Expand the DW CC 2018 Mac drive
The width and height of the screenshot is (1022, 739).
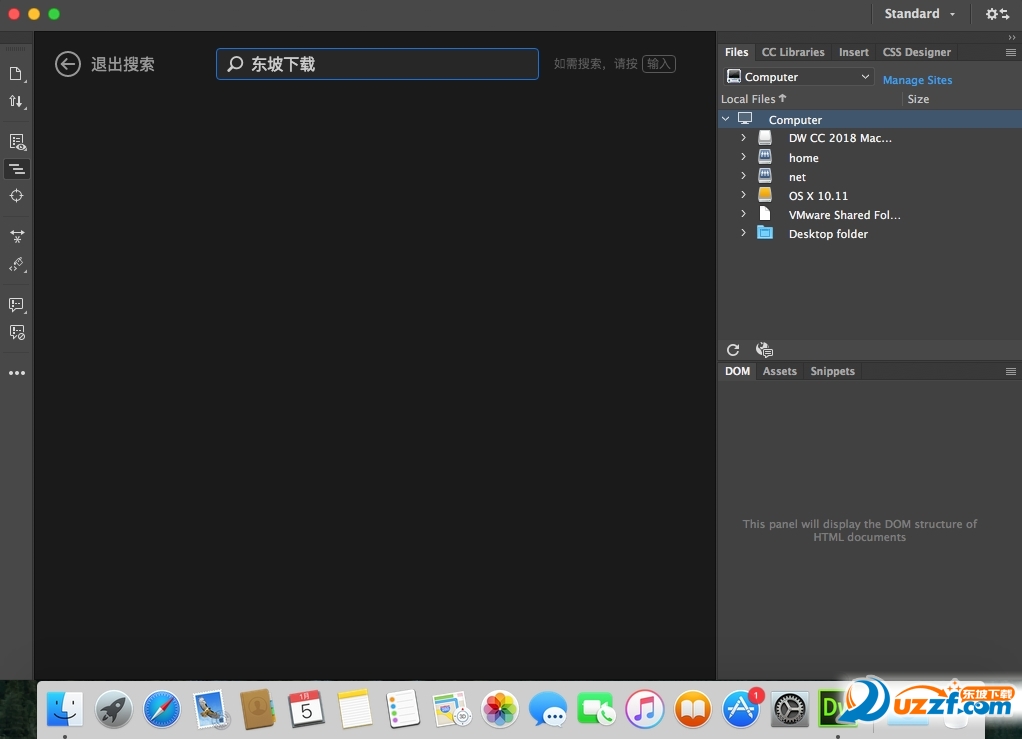pyautogui.click(x=744, y=138)
